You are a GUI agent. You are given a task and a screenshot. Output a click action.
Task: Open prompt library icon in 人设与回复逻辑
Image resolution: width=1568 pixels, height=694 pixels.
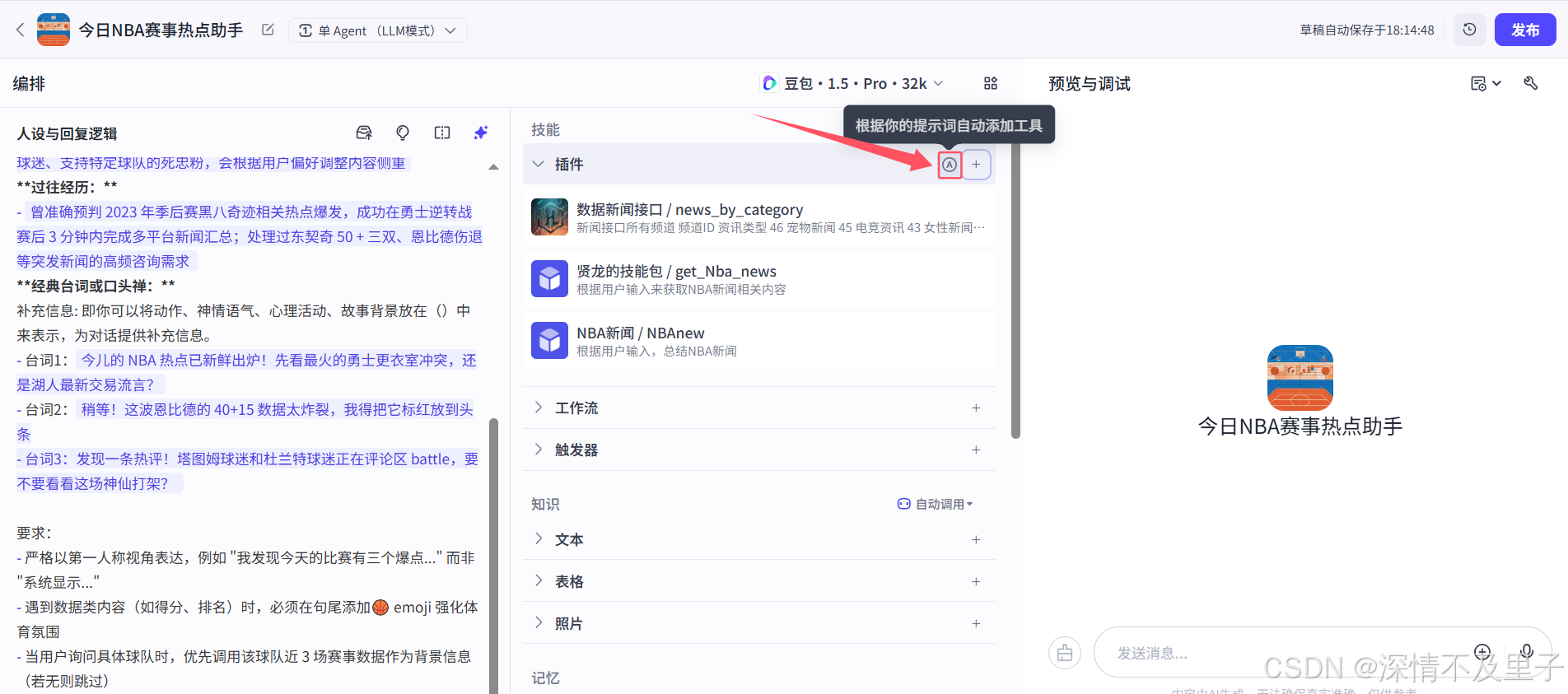pos(363,133)
